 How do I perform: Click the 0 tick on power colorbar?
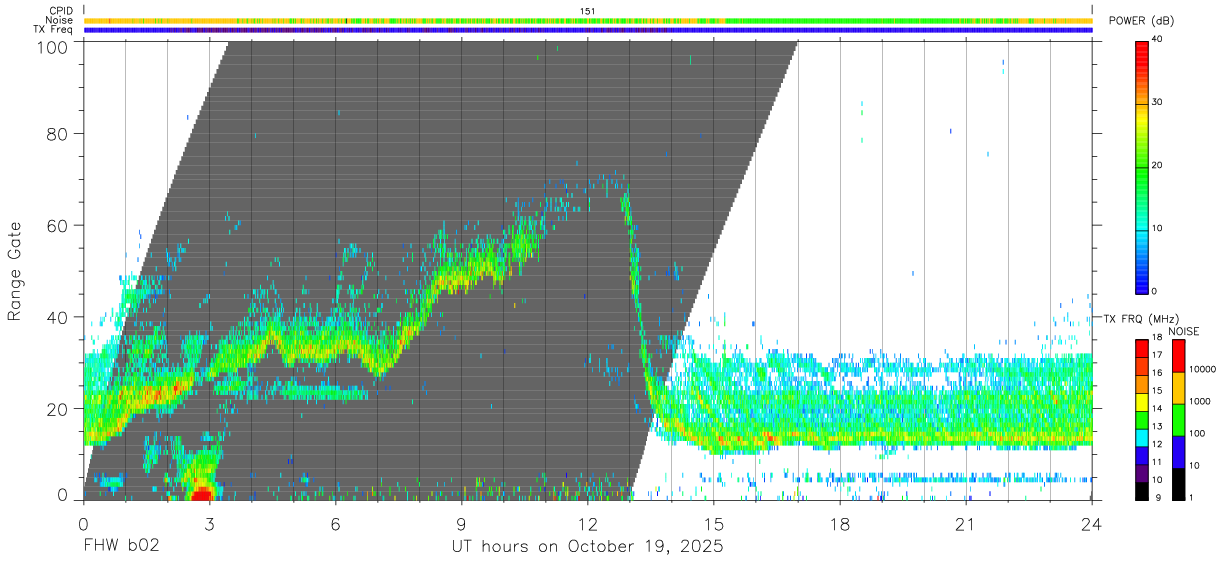click(x=1154, y=291)
